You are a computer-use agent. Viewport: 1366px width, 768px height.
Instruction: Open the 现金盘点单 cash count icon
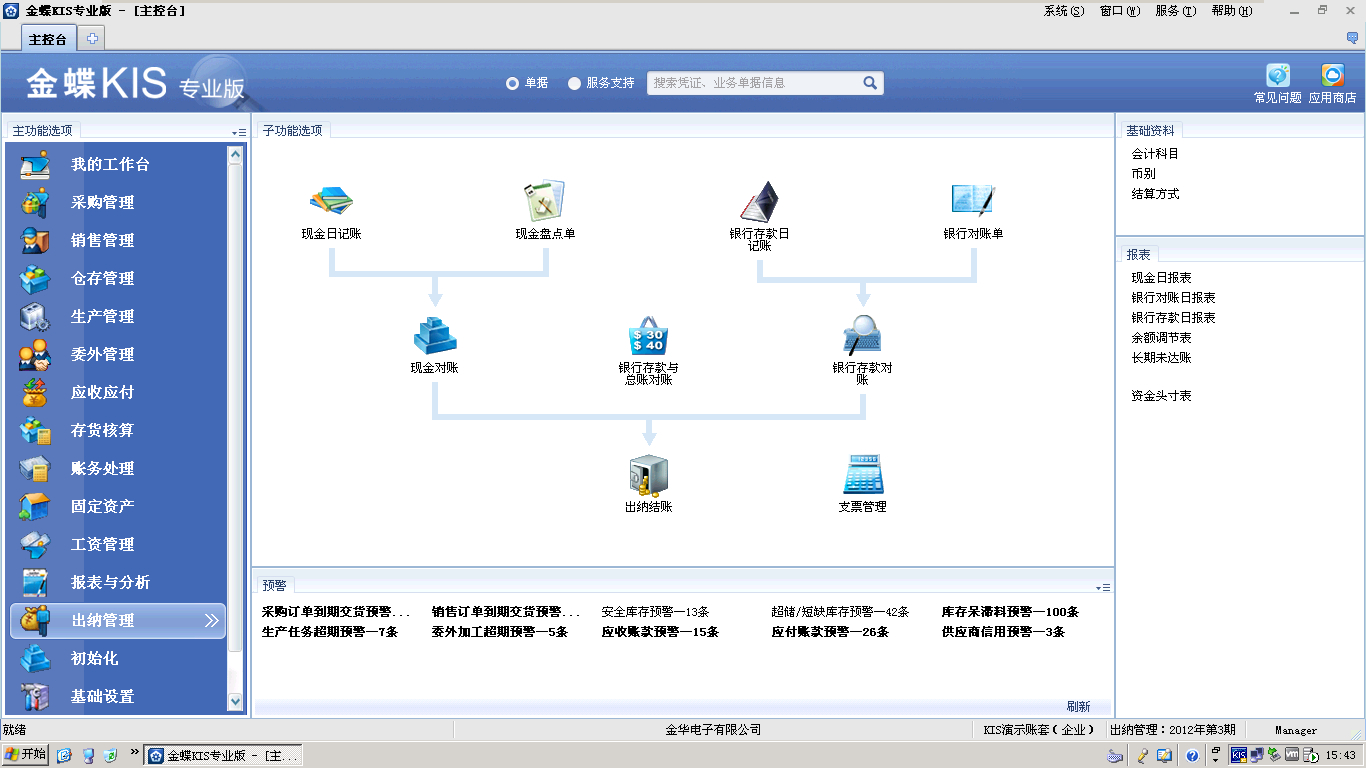point(545,201)
